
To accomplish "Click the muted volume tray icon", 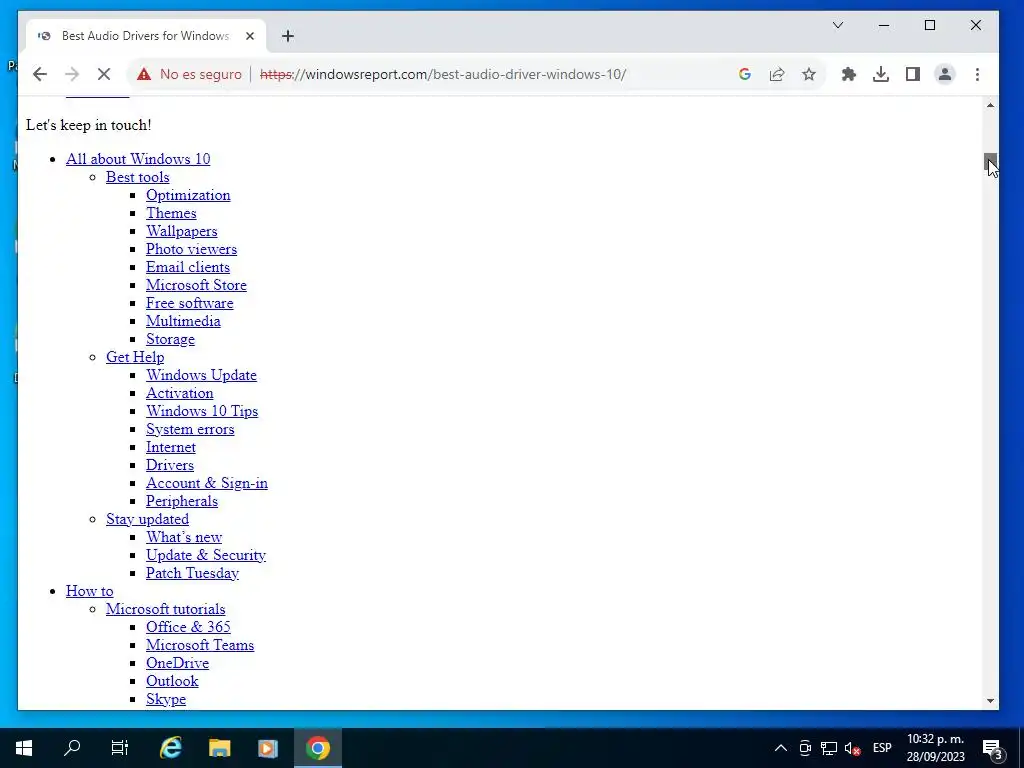I will coord(852,748).
